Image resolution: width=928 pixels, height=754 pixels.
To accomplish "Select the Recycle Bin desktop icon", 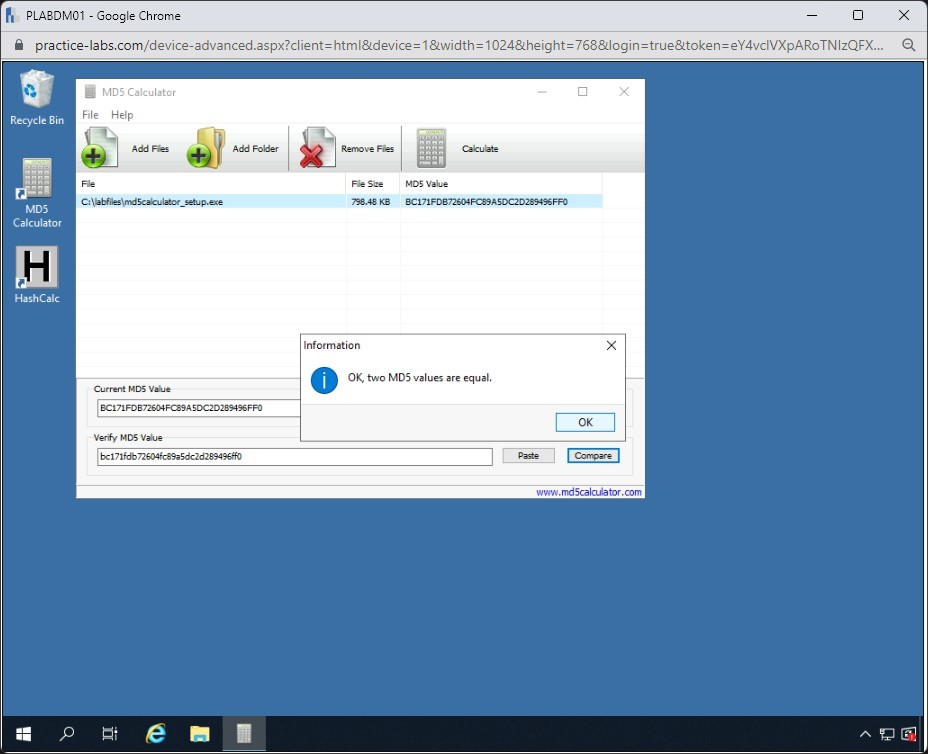I will click(x=37, y=92).
